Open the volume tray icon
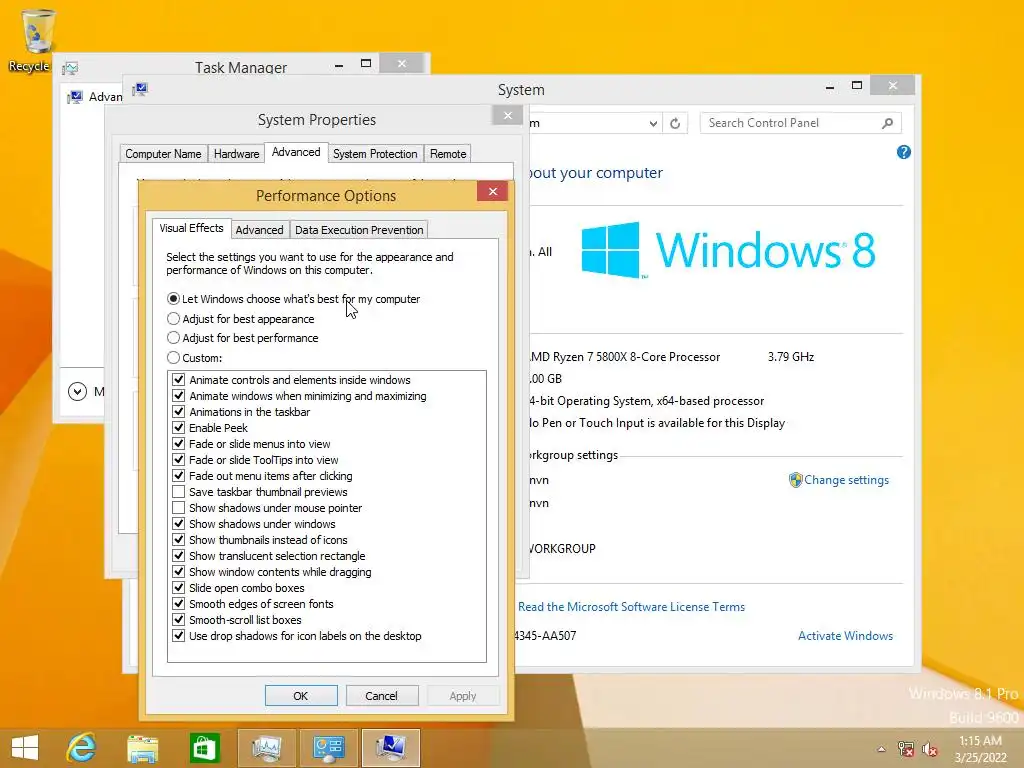 click(x=930, y=749)
